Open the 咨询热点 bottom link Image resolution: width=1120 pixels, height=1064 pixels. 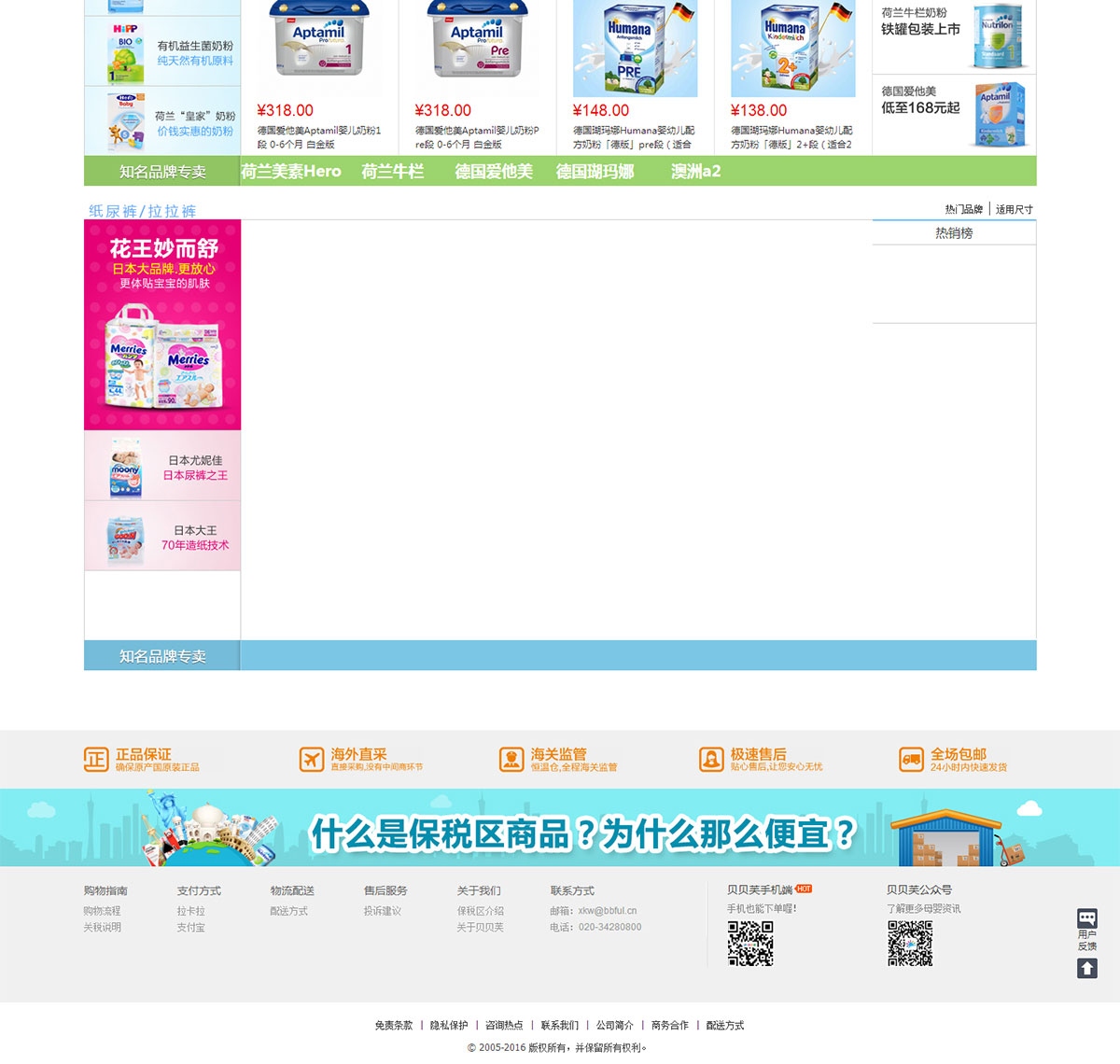pyautogui.click(x=504, y=1025)
